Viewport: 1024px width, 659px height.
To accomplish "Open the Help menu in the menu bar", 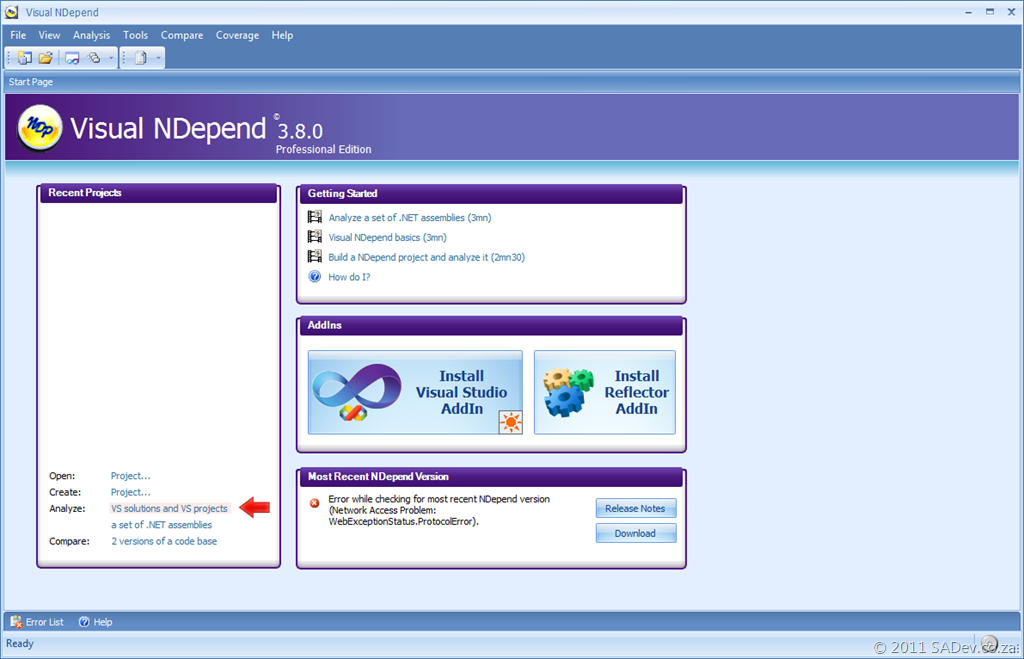I will click(x=282, y=35).
